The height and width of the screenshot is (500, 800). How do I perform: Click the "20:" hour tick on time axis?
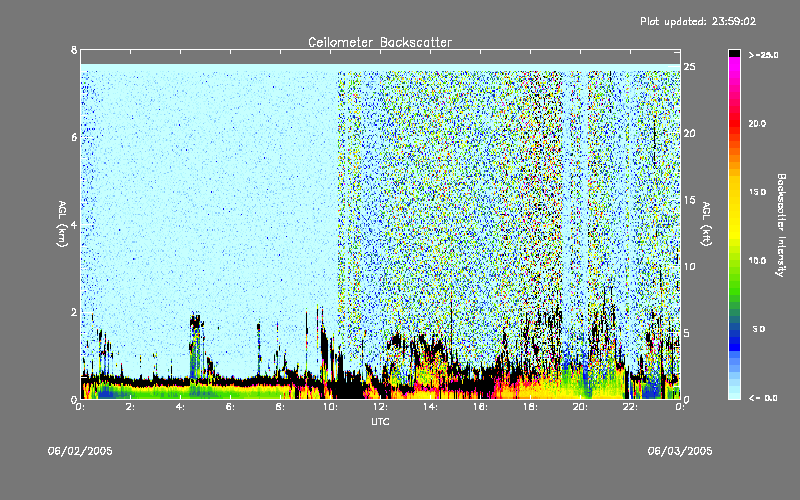(580, 407)
